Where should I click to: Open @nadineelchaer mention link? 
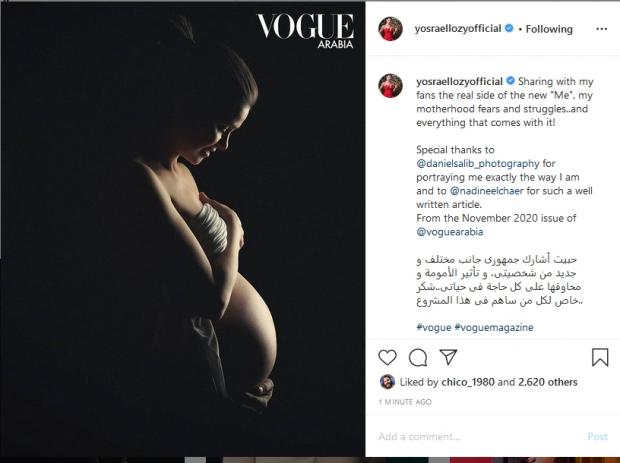(487, 191)
